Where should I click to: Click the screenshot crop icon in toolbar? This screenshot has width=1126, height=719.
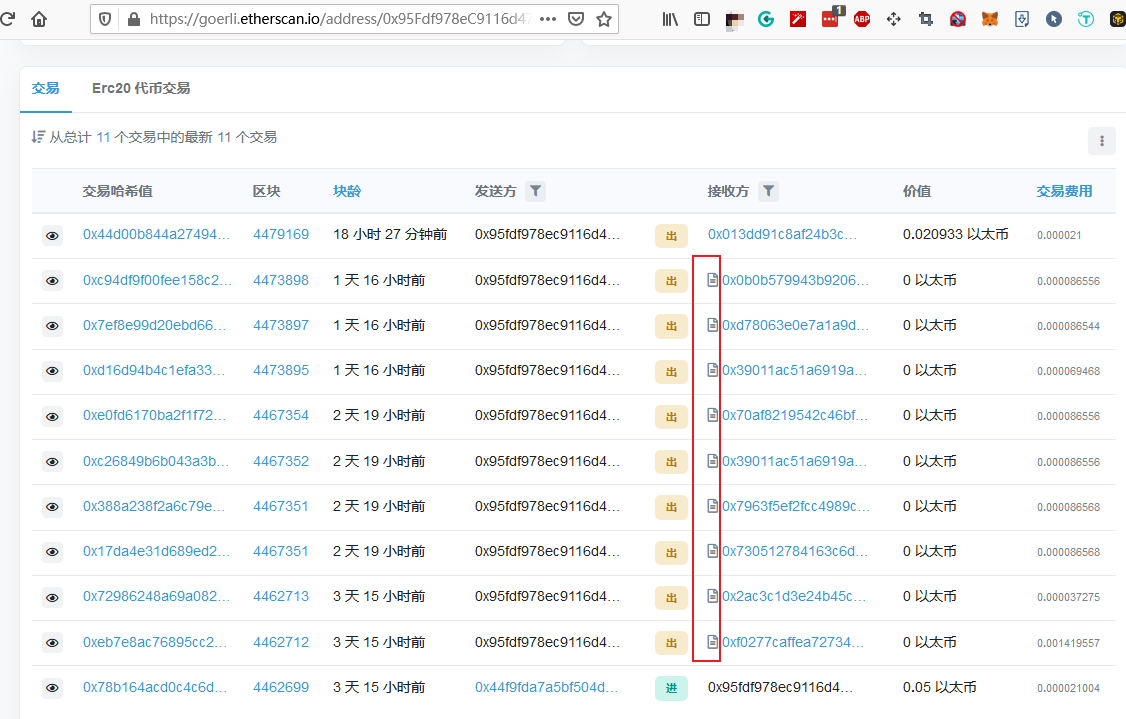926,18
